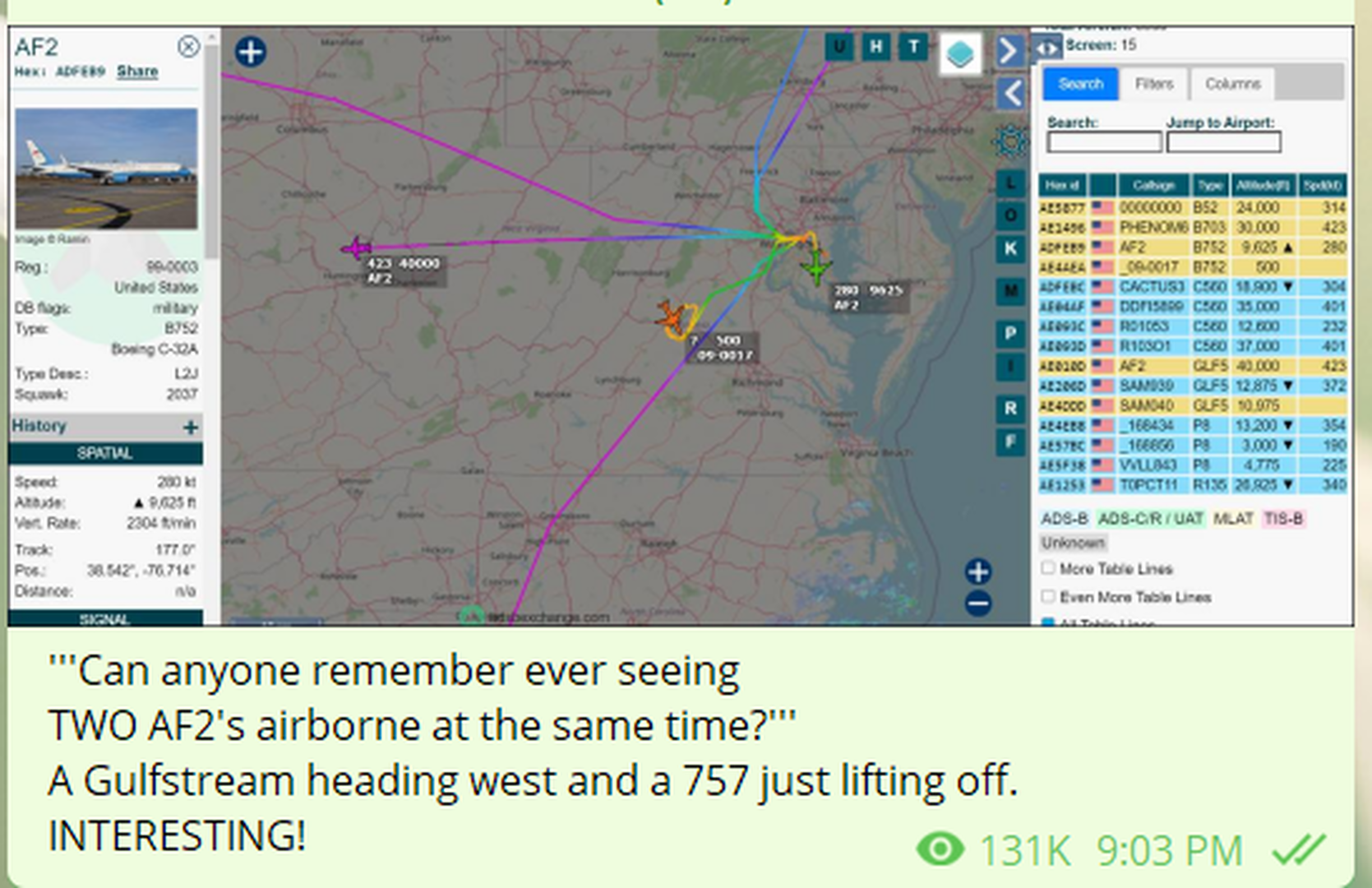Screen dimensions: 1372x888
Task: Enable More Table Lines checkbox
Action: (1048, 568)
